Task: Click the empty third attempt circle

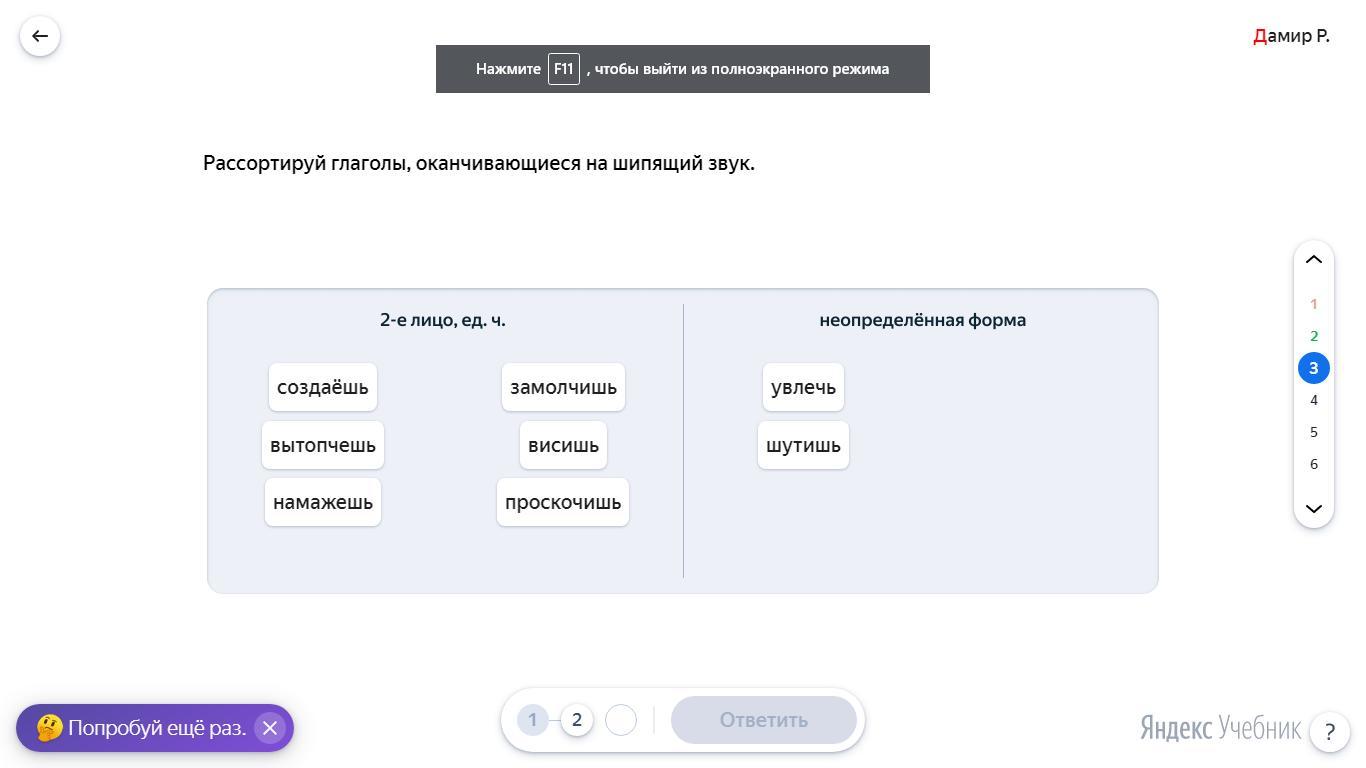Action: (621, 720)
